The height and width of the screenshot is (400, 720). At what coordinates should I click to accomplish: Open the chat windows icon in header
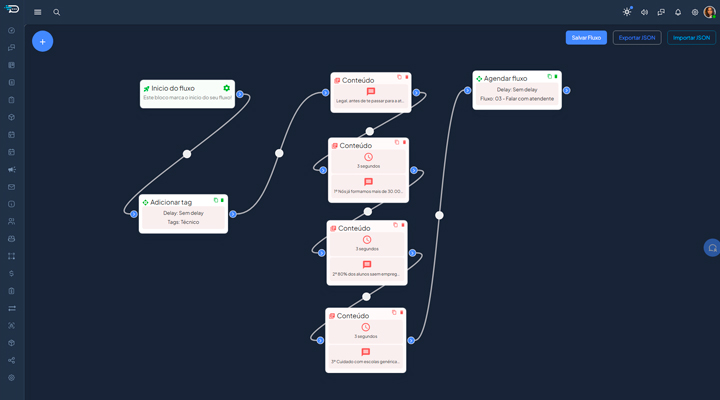click(661, 12)
